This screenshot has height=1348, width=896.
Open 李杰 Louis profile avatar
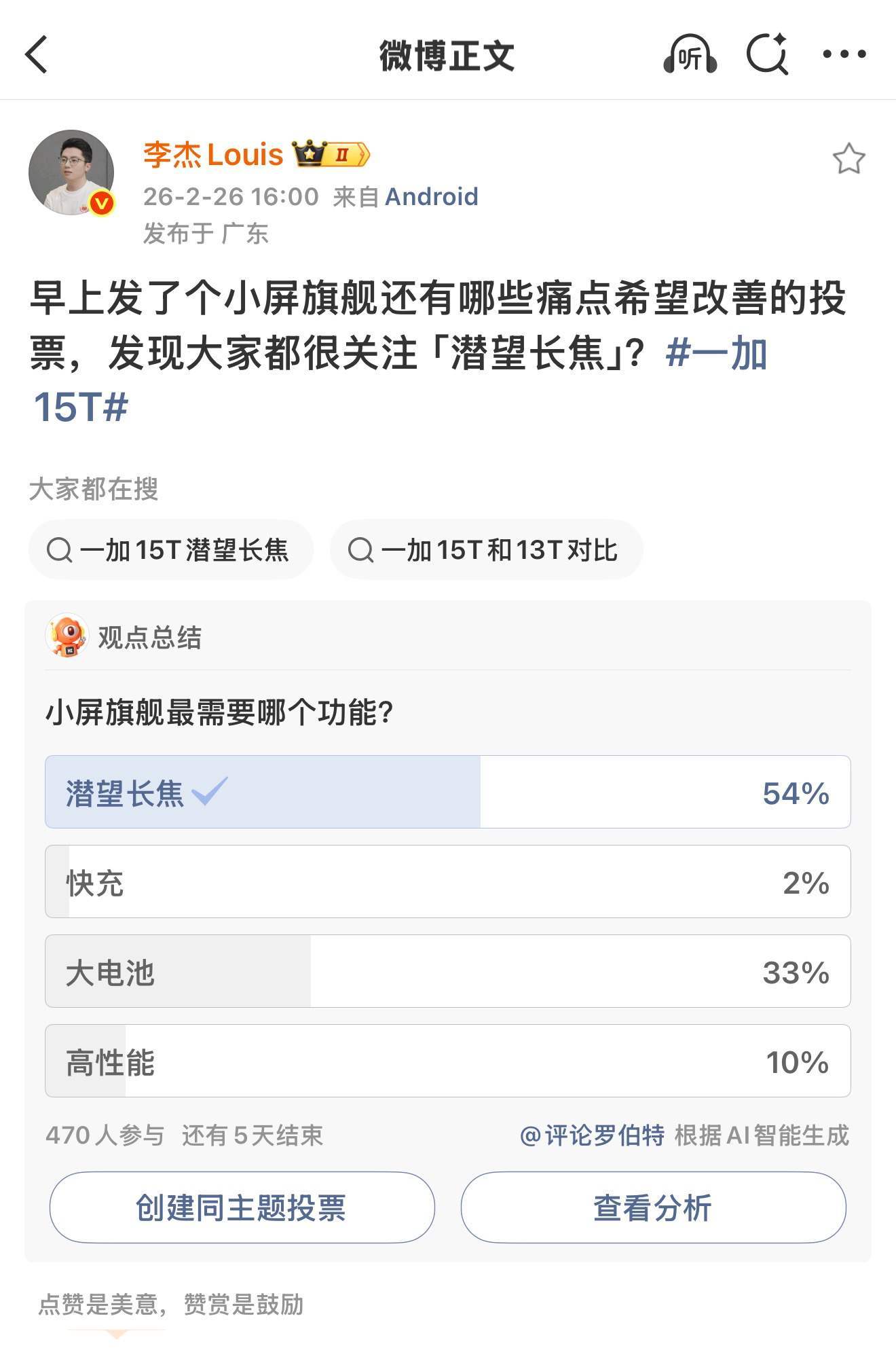pos(71,172)
